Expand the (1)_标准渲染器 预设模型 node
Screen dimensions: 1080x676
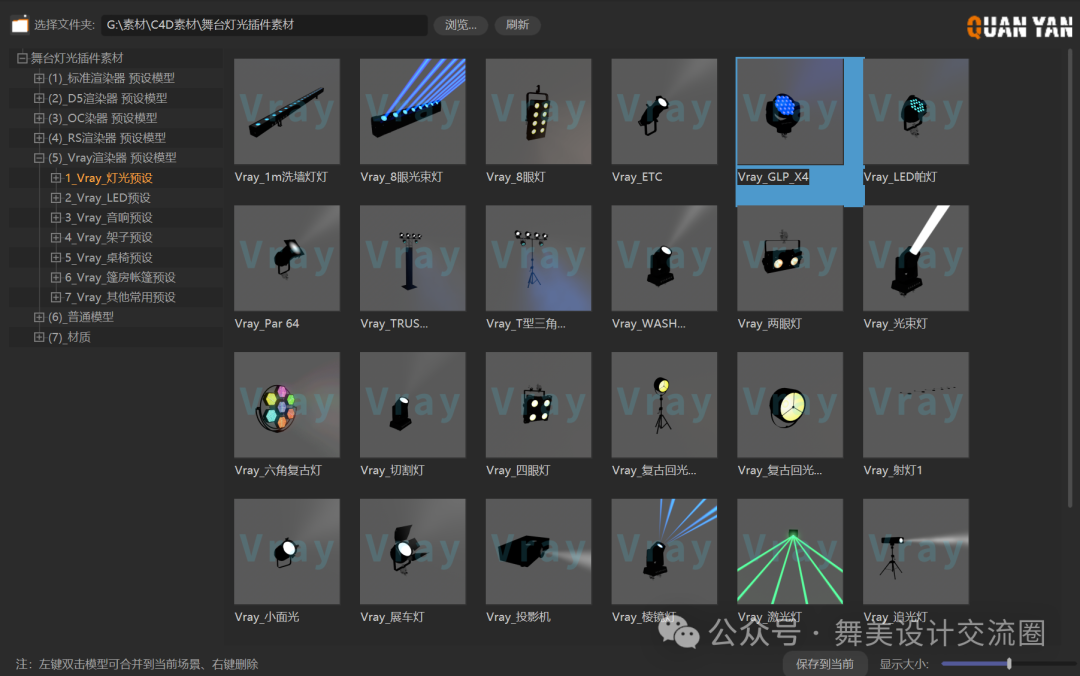click(39, 78)
